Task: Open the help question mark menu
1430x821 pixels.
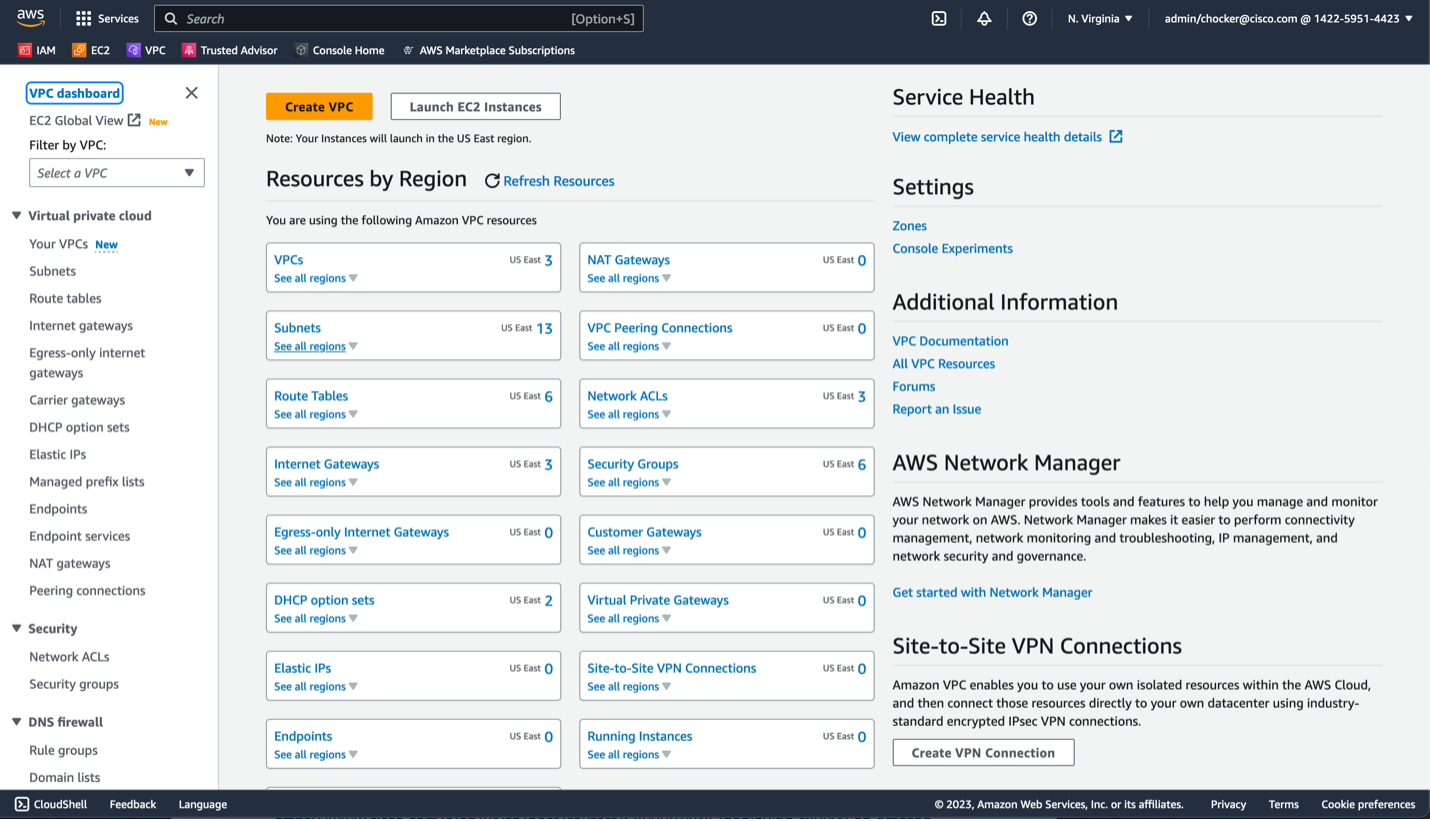Action: point(1029,18)
